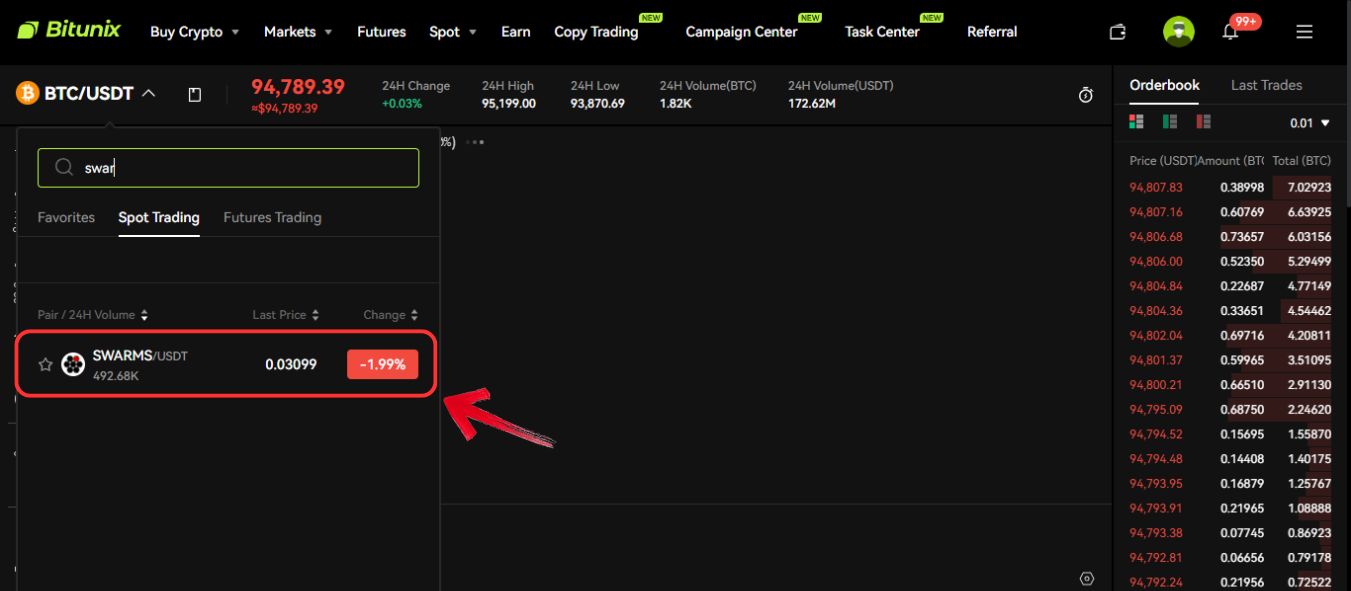Screen dimensions: 1351x591
Task: Open Task Center page
Action: point(882,32)
